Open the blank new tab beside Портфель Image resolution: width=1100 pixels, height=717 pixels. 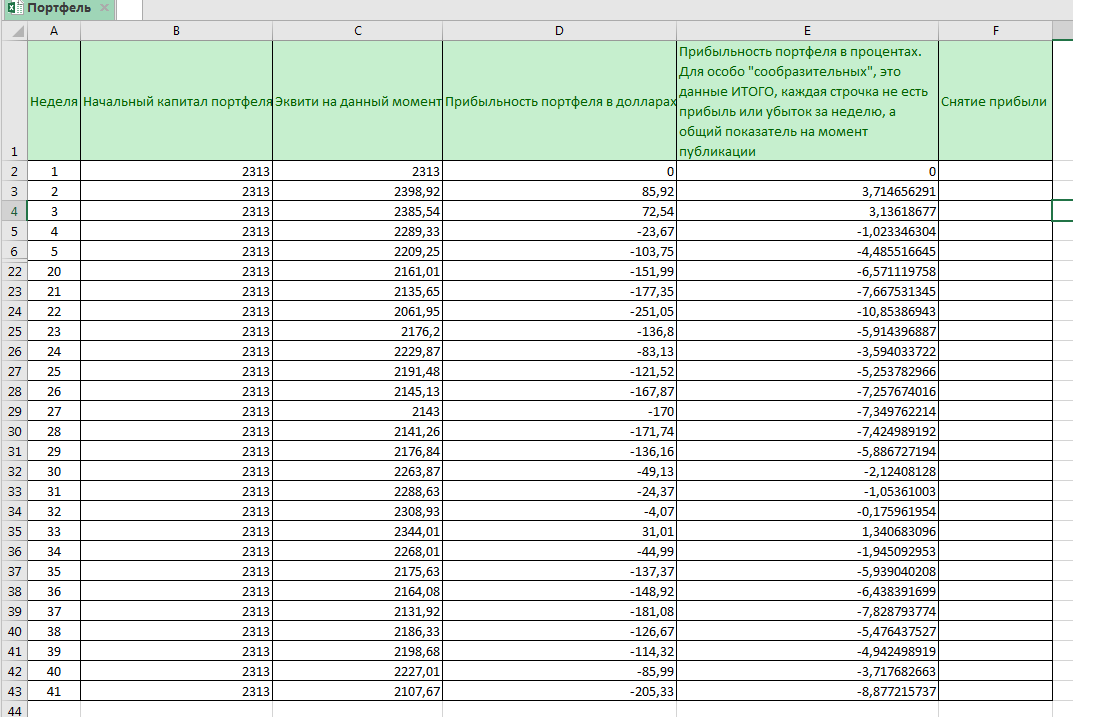pos(129,9)
